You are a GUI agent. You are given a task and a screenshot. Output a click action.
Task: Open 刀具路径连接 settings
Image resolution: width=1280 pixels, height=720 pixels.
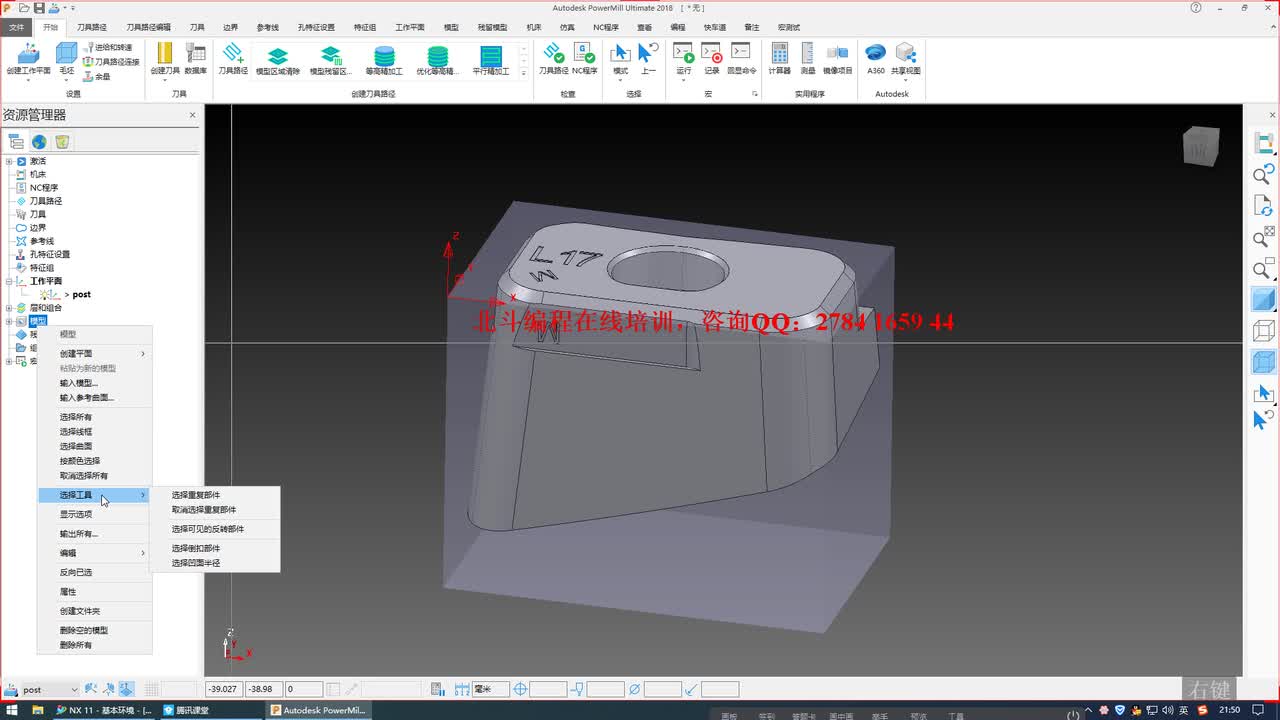(x=111, y=61)
